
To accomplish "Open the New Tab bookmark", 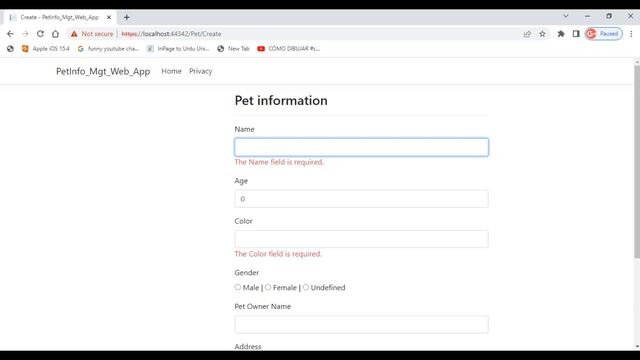I will pos(233,49).
